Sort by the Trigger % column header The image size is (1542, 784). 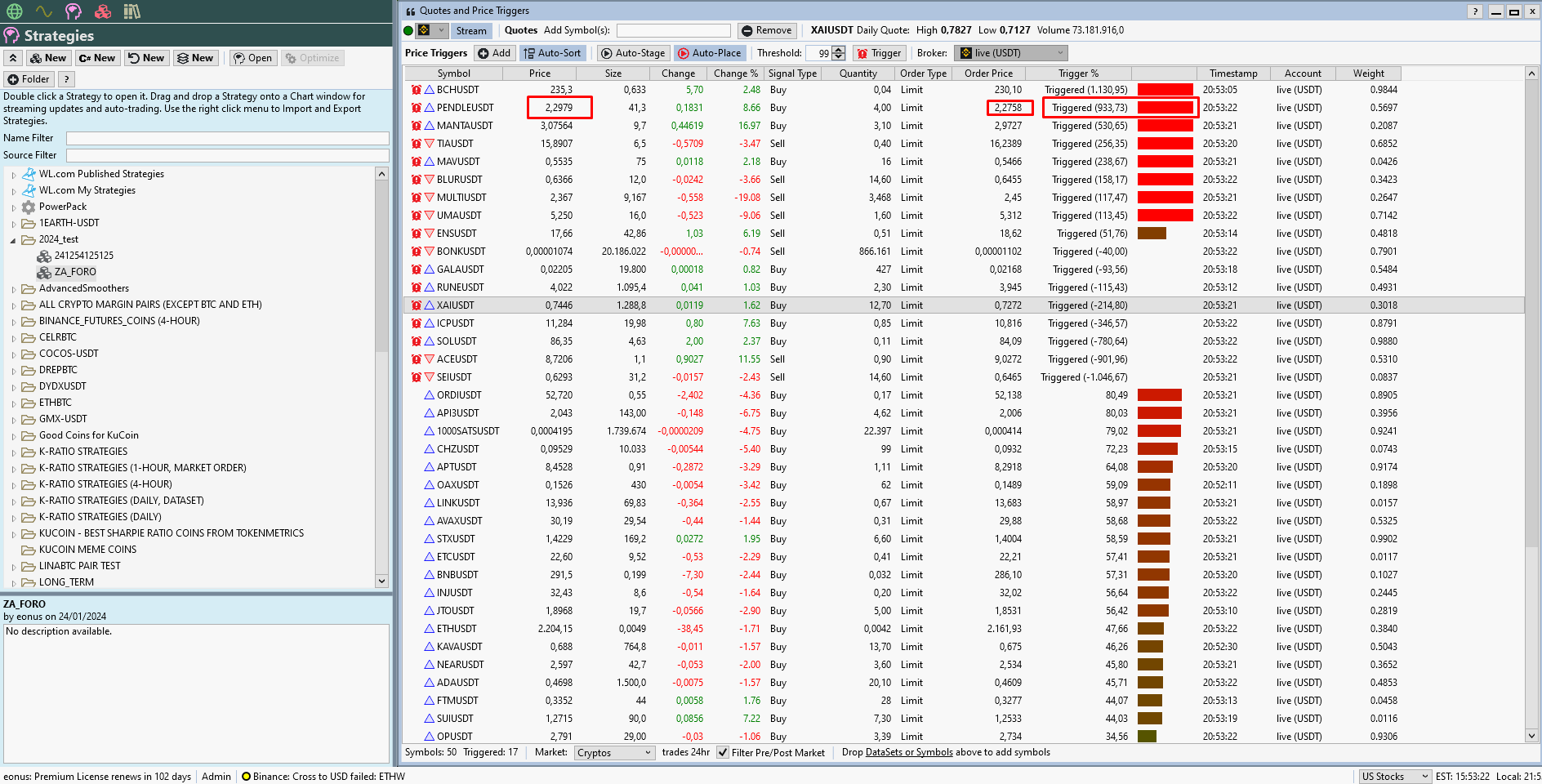1078,73
